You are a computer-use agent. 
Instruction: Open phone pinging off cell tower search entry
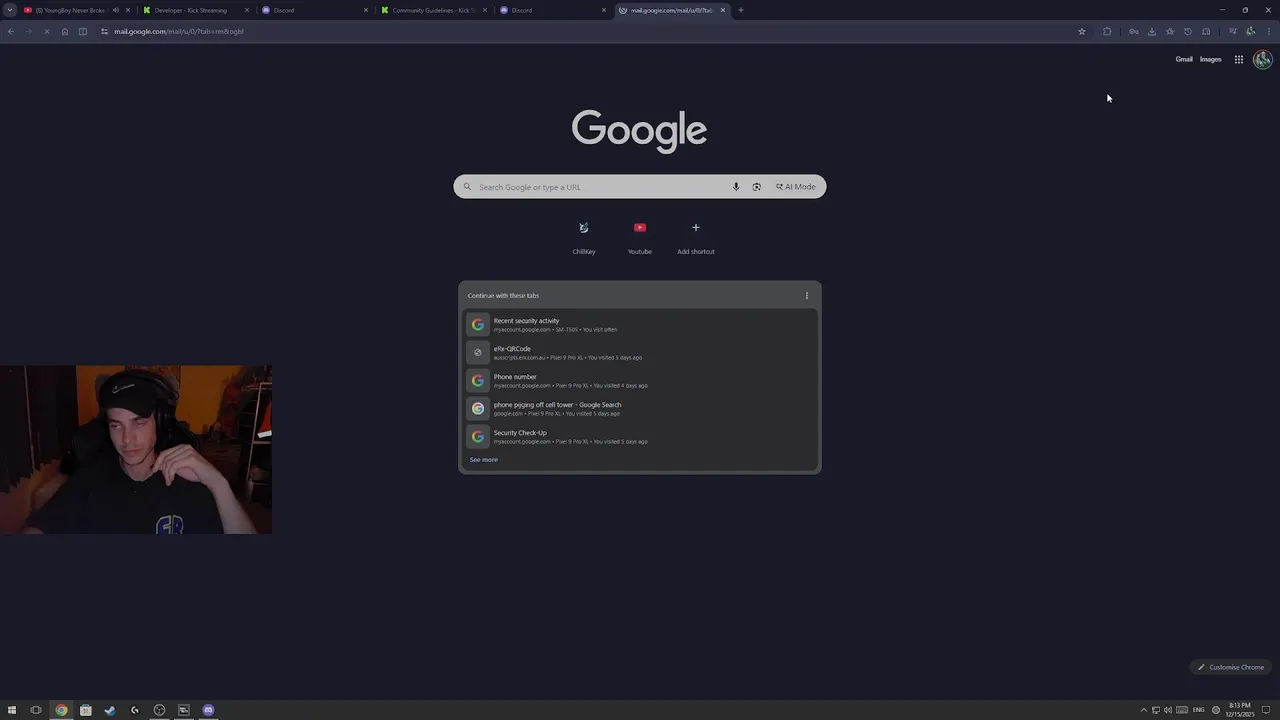(640, 409)
